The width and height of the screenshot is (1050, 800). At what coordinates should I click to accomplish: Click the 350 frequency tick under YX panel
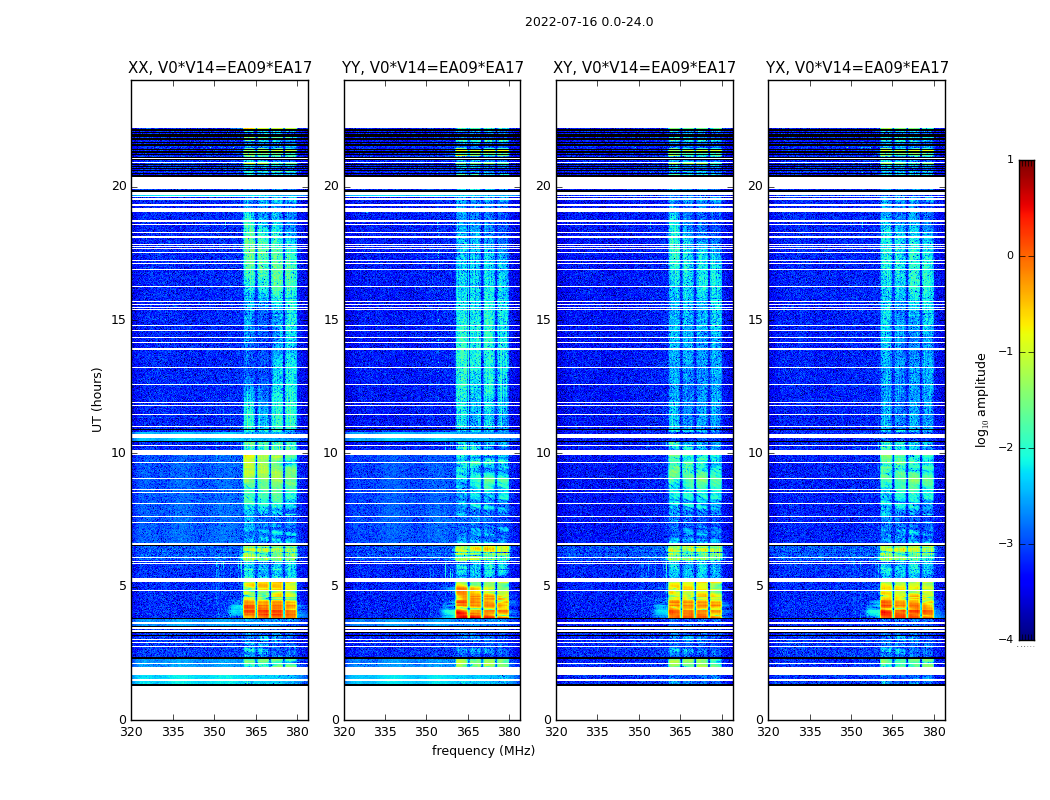point(851,732)
